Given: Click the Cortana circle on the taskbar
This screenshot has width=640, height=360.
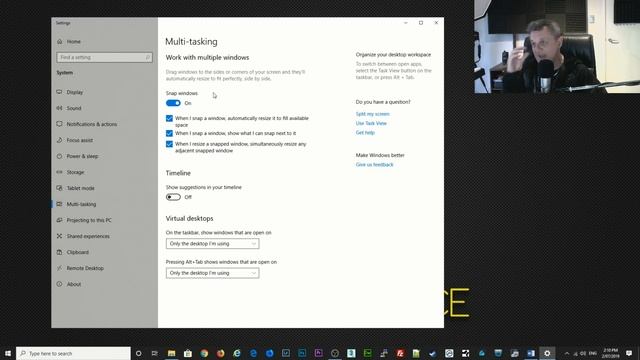Looking at the screenshot, I should (139, 353).
